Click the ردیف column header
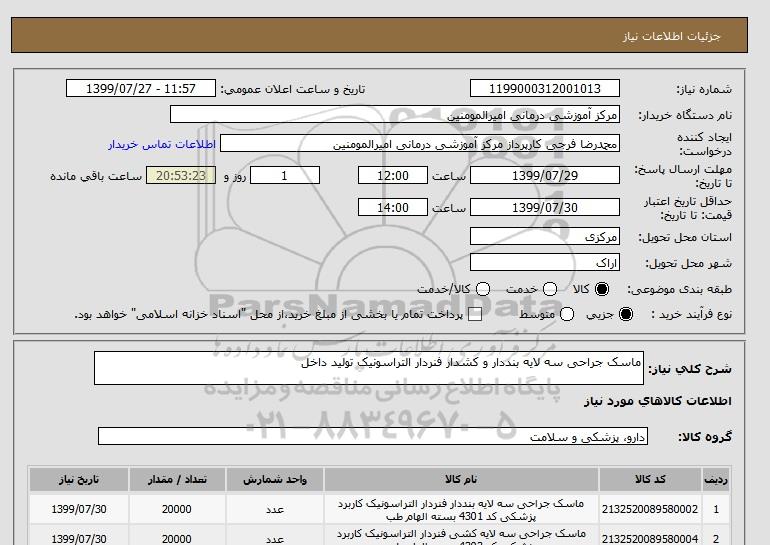 point(716,479)
